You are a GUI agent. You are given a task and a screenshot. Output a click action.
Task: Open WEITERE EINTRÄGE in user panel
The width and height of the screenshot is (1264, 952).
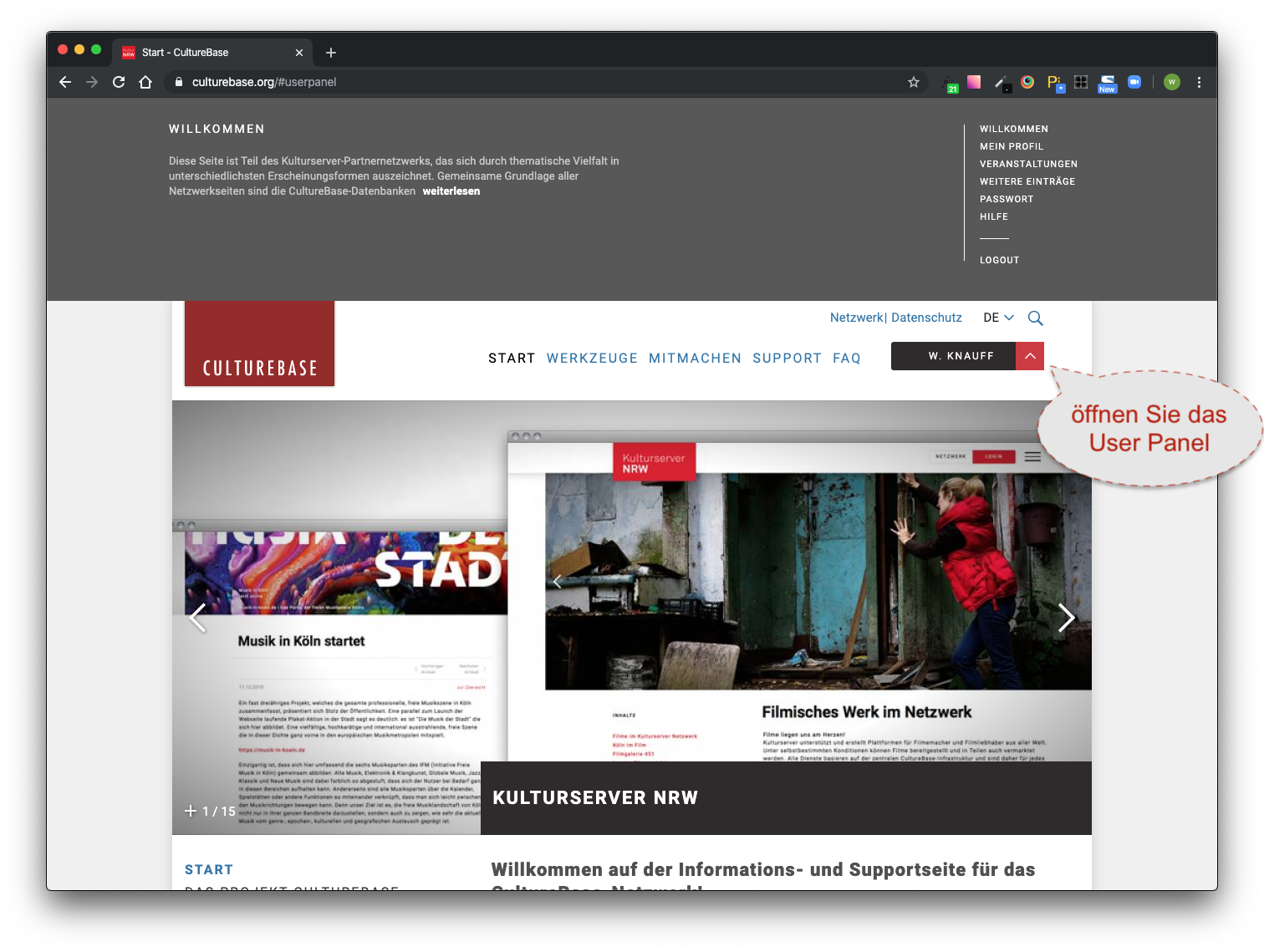coord(1027,181)
